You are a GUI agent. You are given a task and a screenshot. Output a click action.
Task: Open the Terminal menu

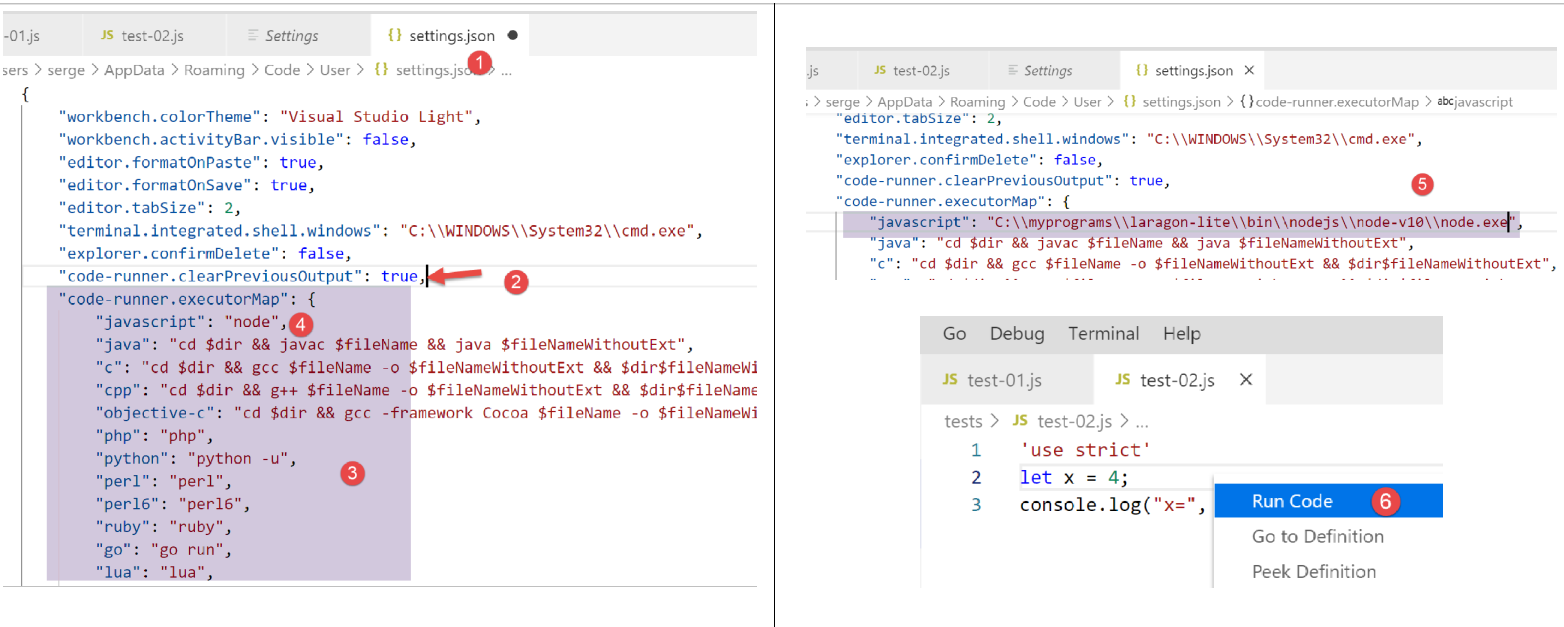pyautogui.click(x=1103, y=334)
